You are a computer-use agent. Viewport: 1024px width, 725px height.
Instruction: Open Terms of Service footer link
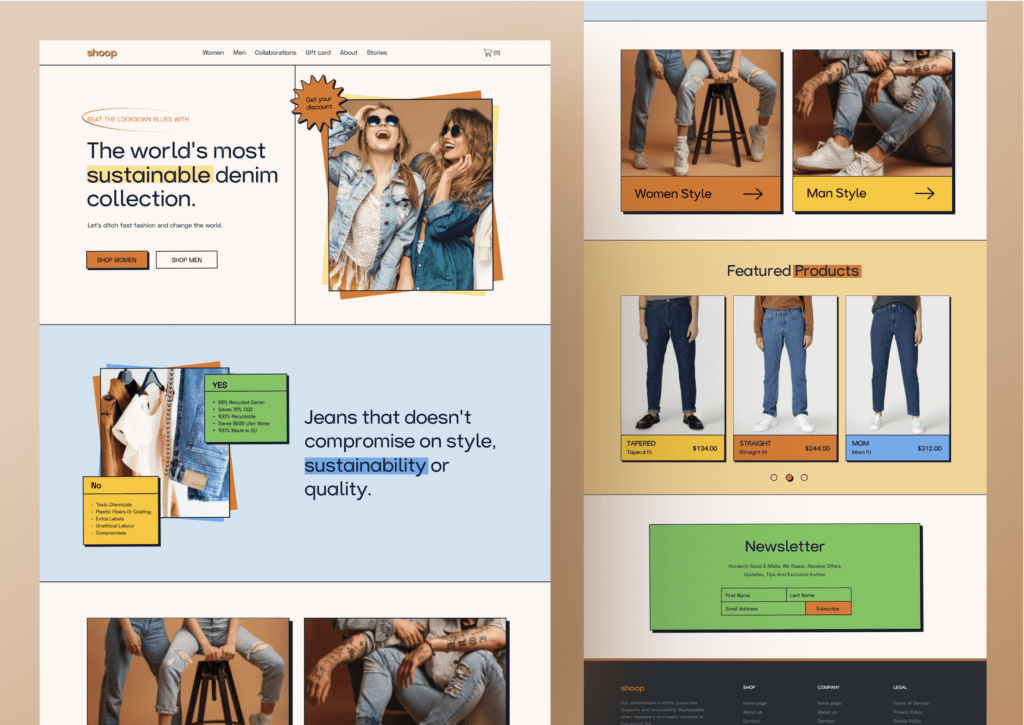[910, 703]
